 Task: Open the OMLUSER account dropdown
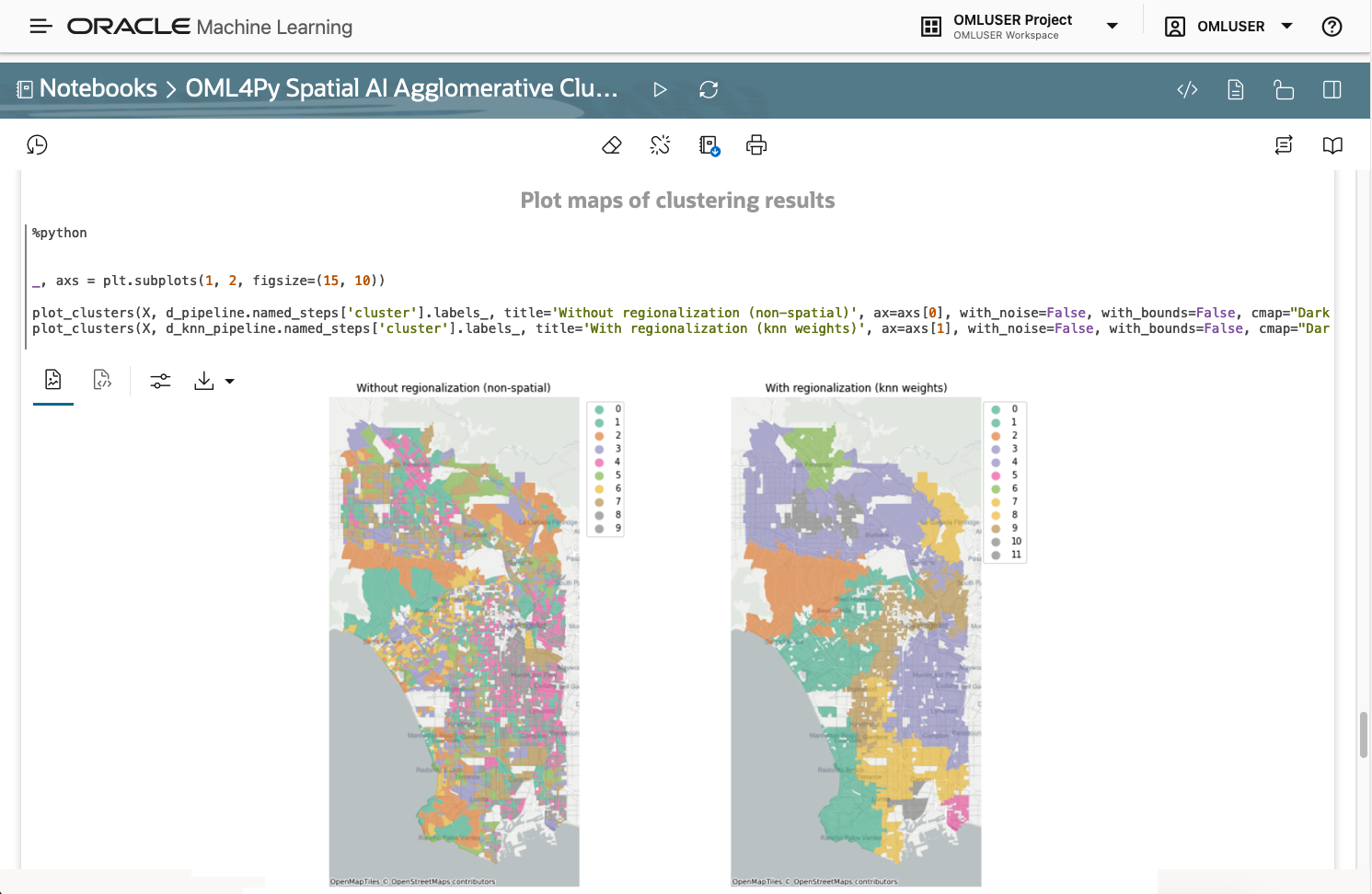(x=1288, y=26)
